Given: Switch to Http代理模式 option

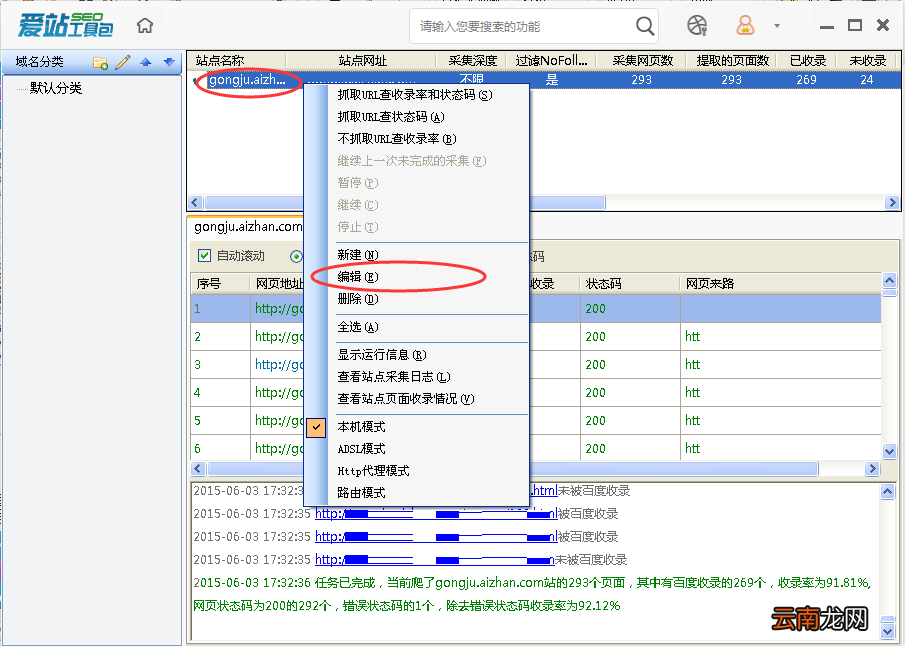Looking at the screenshot, I should pyautogui.click(x=373, y=470).
